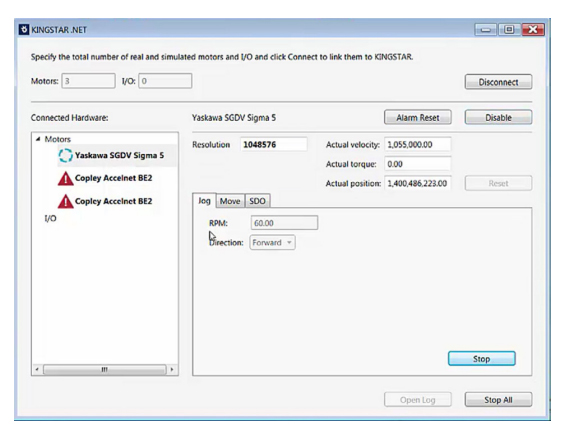Click the Resolution value field
The image size is (567, 441).
click(x=274, y=145)
